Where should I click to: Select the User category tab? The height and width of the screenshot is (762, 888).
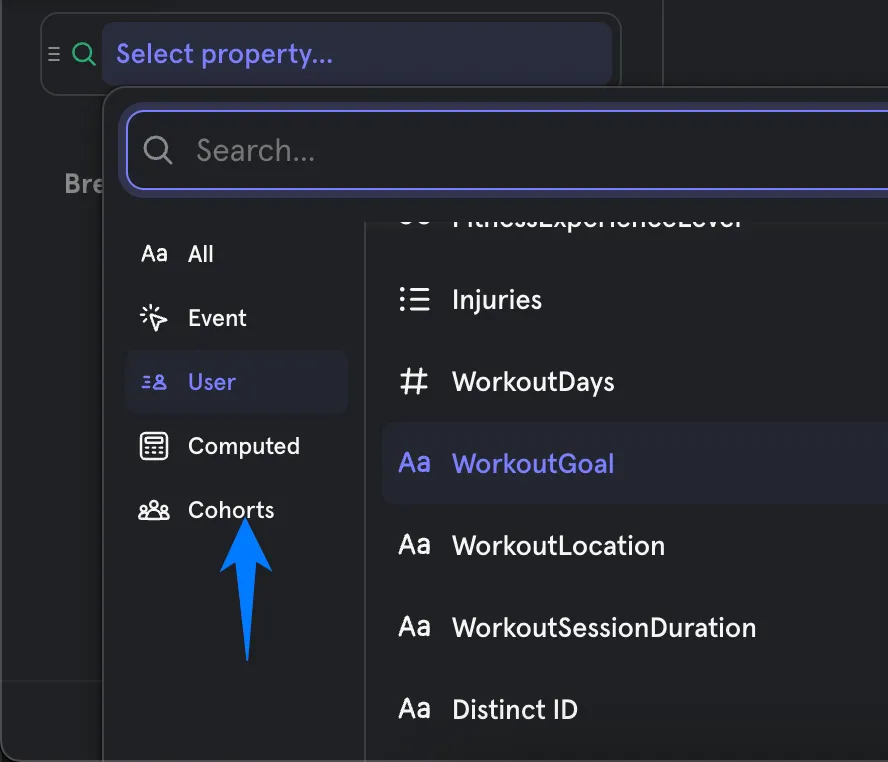tap(212, 382)
